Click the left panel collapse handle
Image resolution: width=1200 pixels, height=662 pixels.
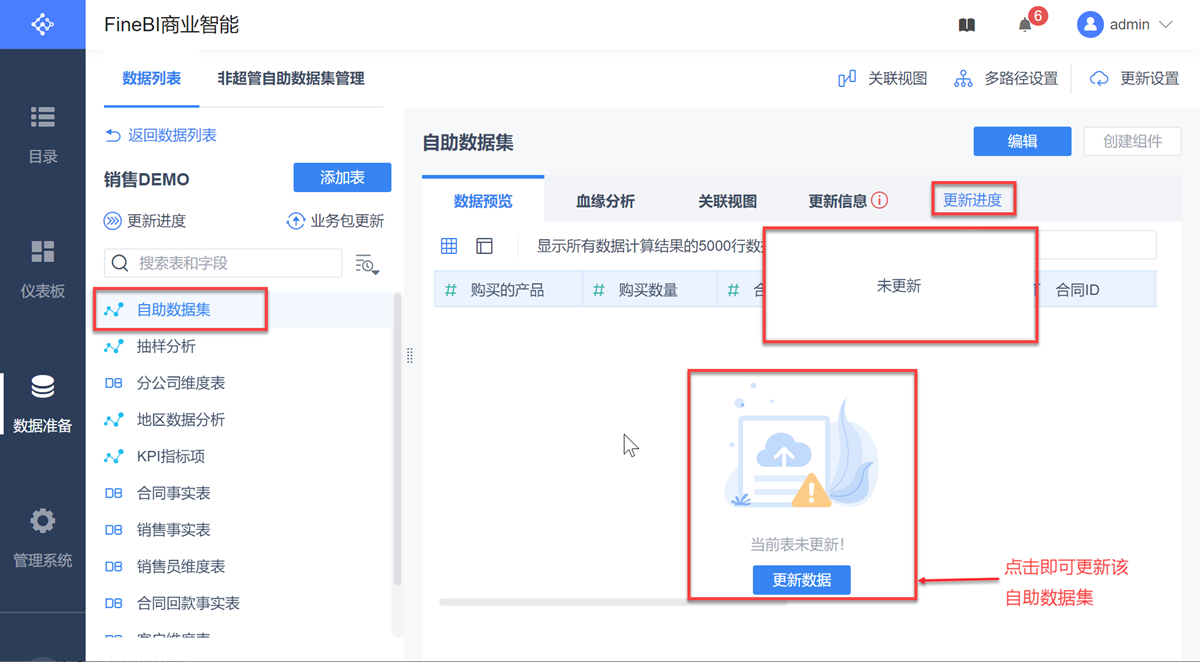coord(410,356)
